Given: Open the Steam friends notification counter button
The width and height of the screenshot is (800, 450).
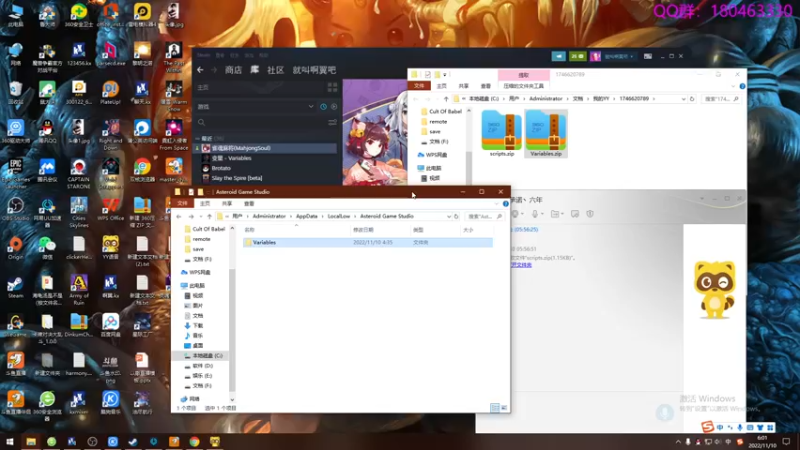Looking at the screenshot, I should click(578, 56).
